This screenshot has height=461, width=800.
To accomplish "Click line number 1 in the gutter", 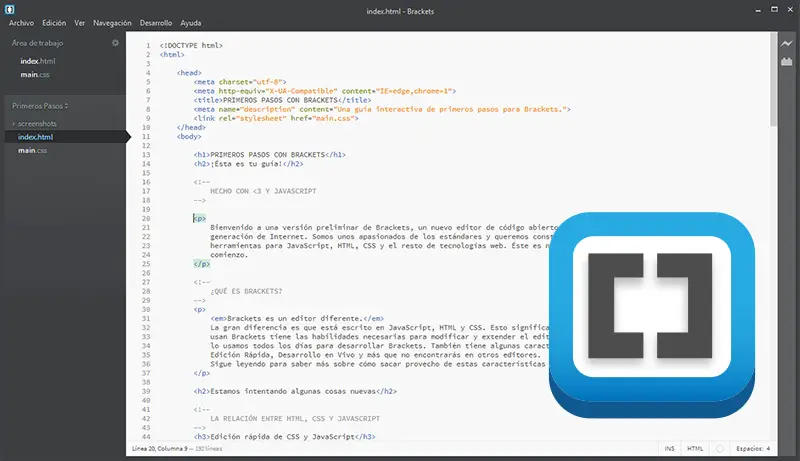I will pos(148,45).
